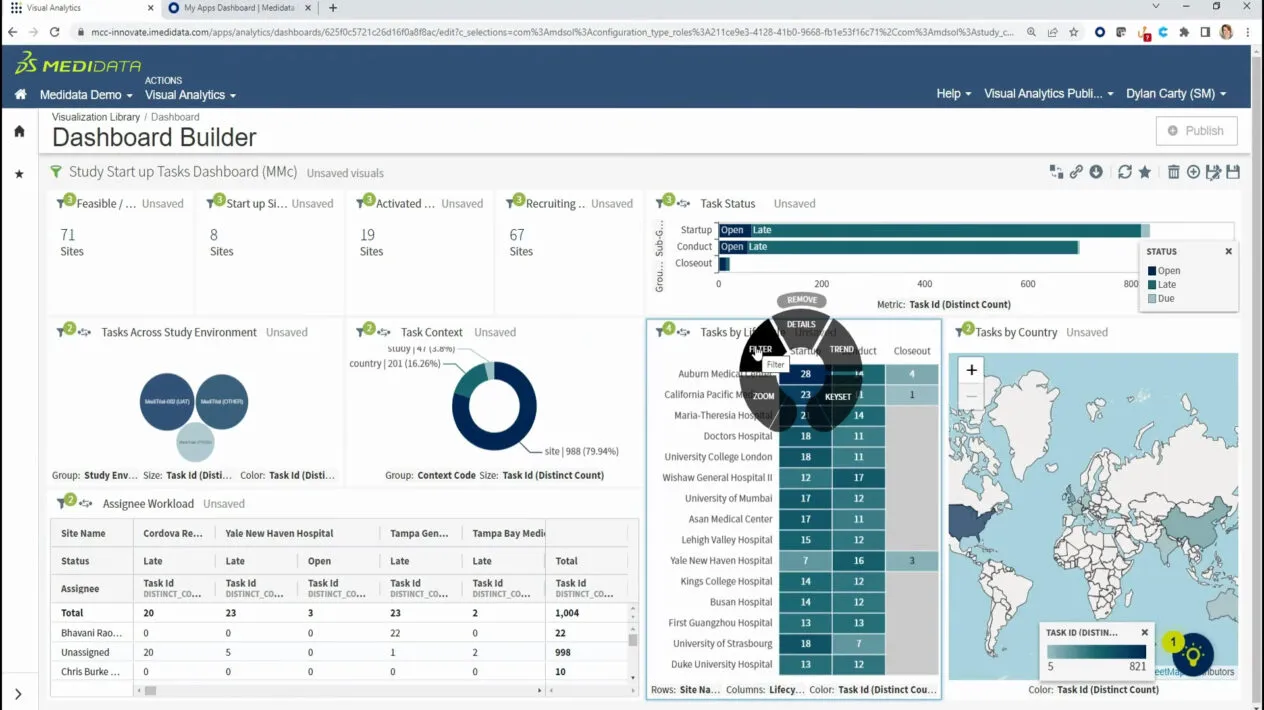Delete the dashboard using the trash icon

click(x=1173, y=171)
